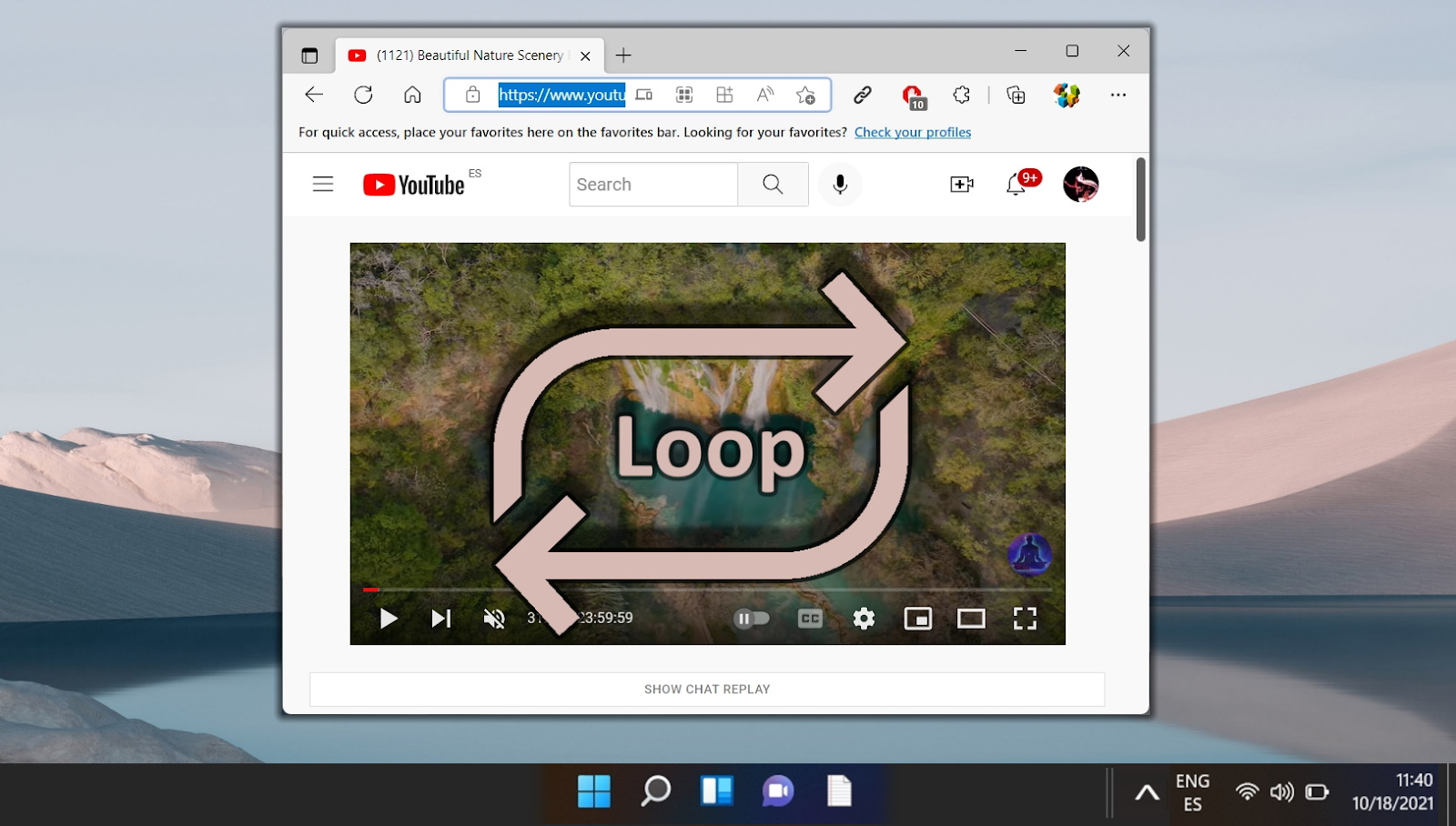Show hidden system tray icons chevron
The image size is (1456, 826).
[1147, 792]
